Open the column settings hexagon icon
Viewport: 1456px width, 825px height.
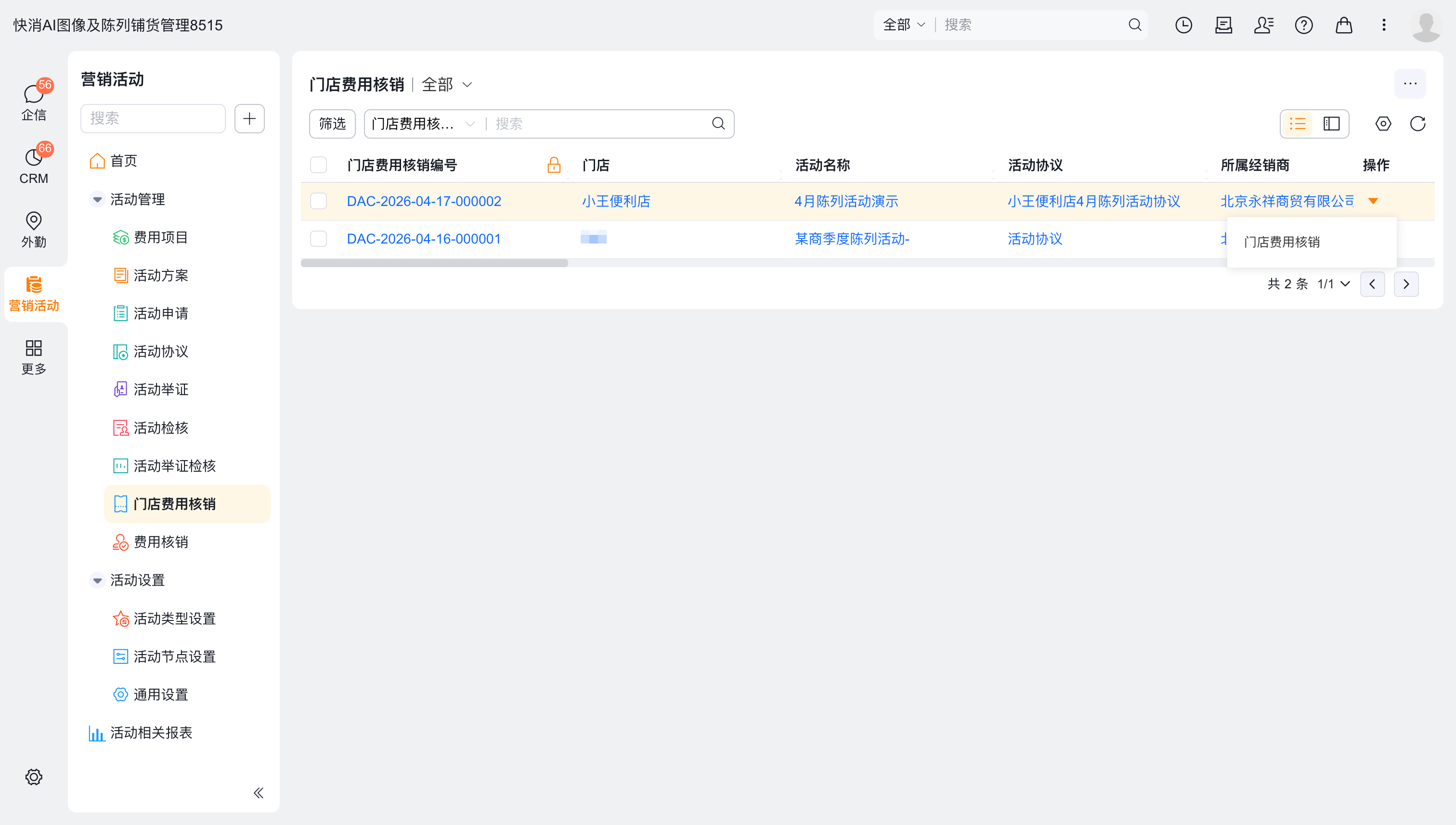point(1383,124)
